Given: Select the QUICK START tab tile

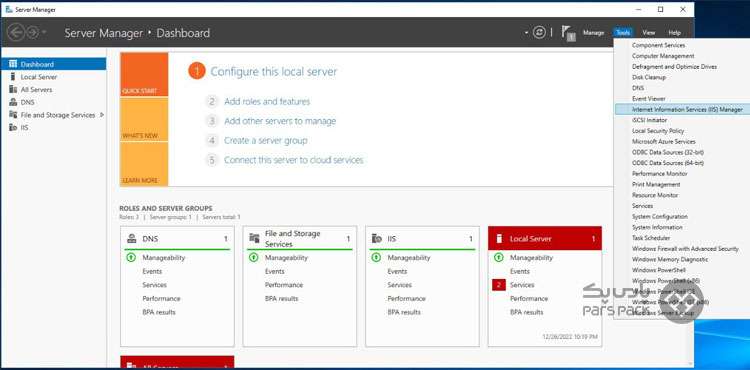Looking at the screenshot, I should tap(144, 75).
